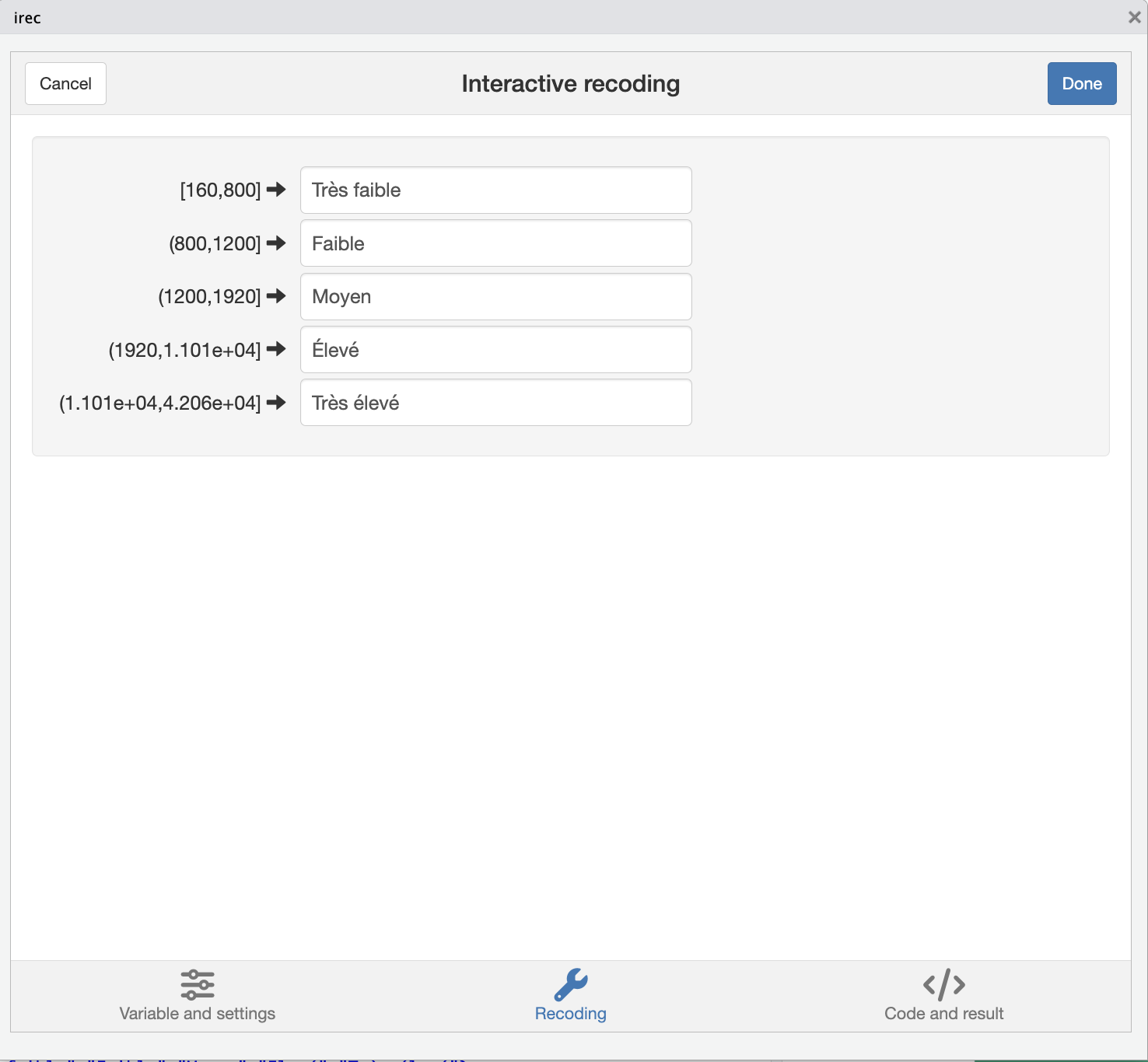Click the arrow next to (1920,1.101e+04]
Viewport: 1148px width, 1062px height.
[276, 349]
